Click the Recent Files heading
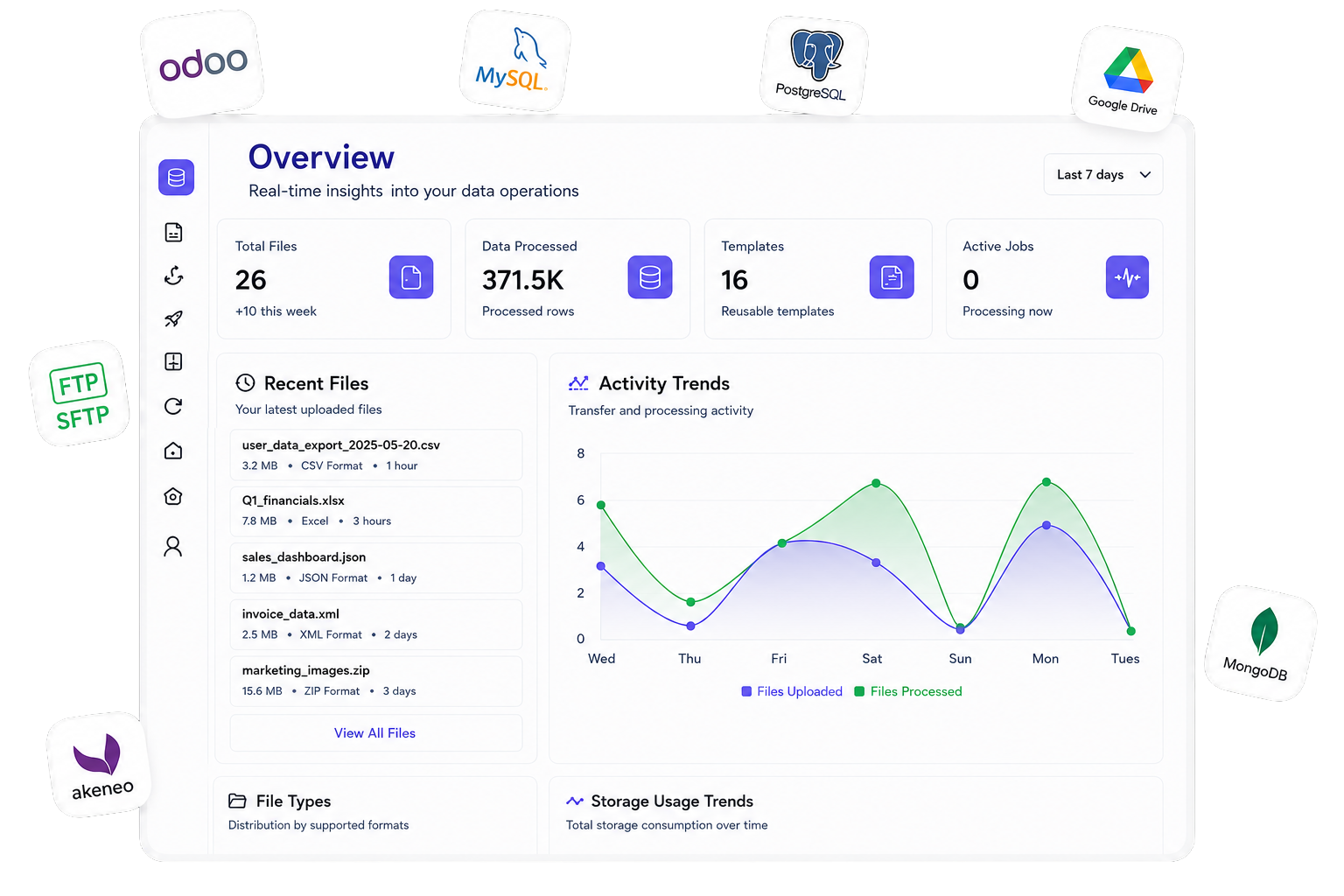The width and height of the screenshot is (1344, 896). coord(316,383)
